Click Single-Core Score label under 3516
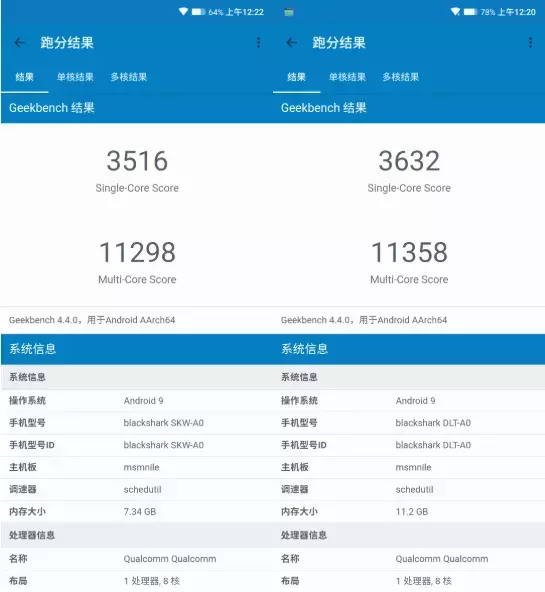545x592 pixels. 137,188
